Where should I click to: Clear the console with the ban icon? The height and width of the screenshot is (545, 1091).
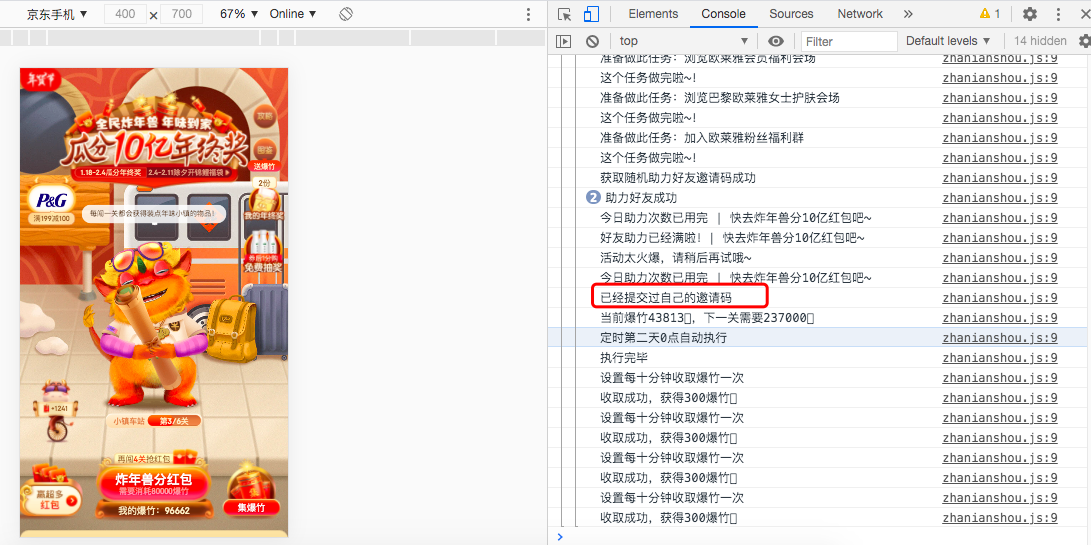[592, 41]
